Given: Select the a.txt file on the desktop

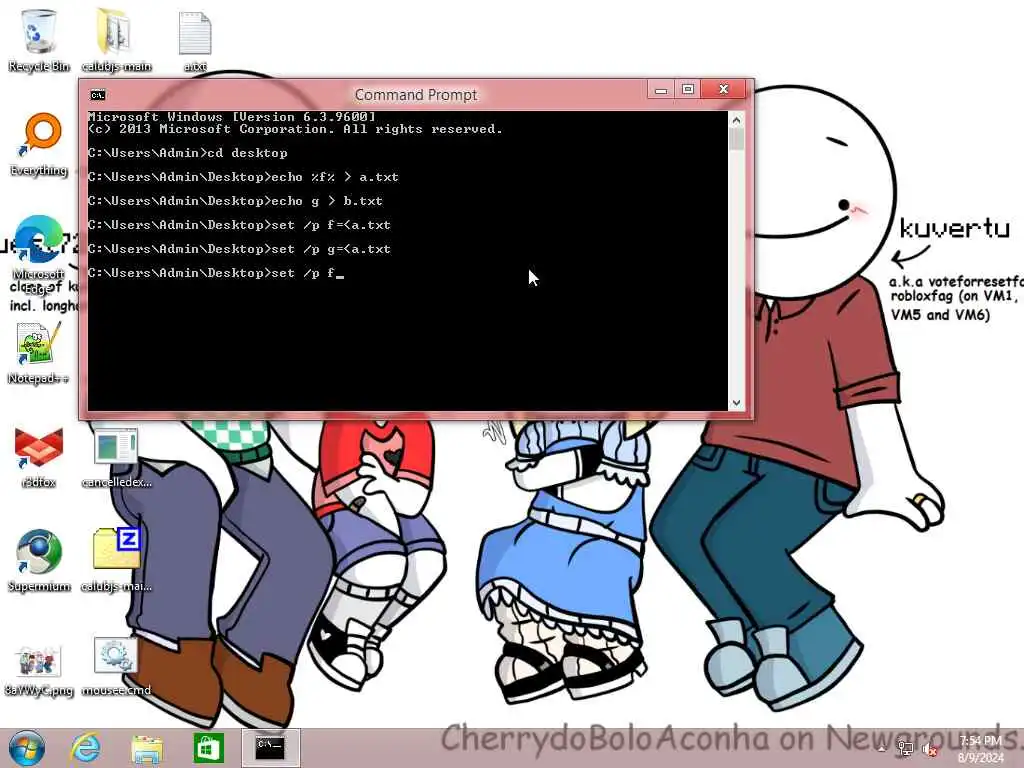Looking at the screenshot, I should (195, 40).
